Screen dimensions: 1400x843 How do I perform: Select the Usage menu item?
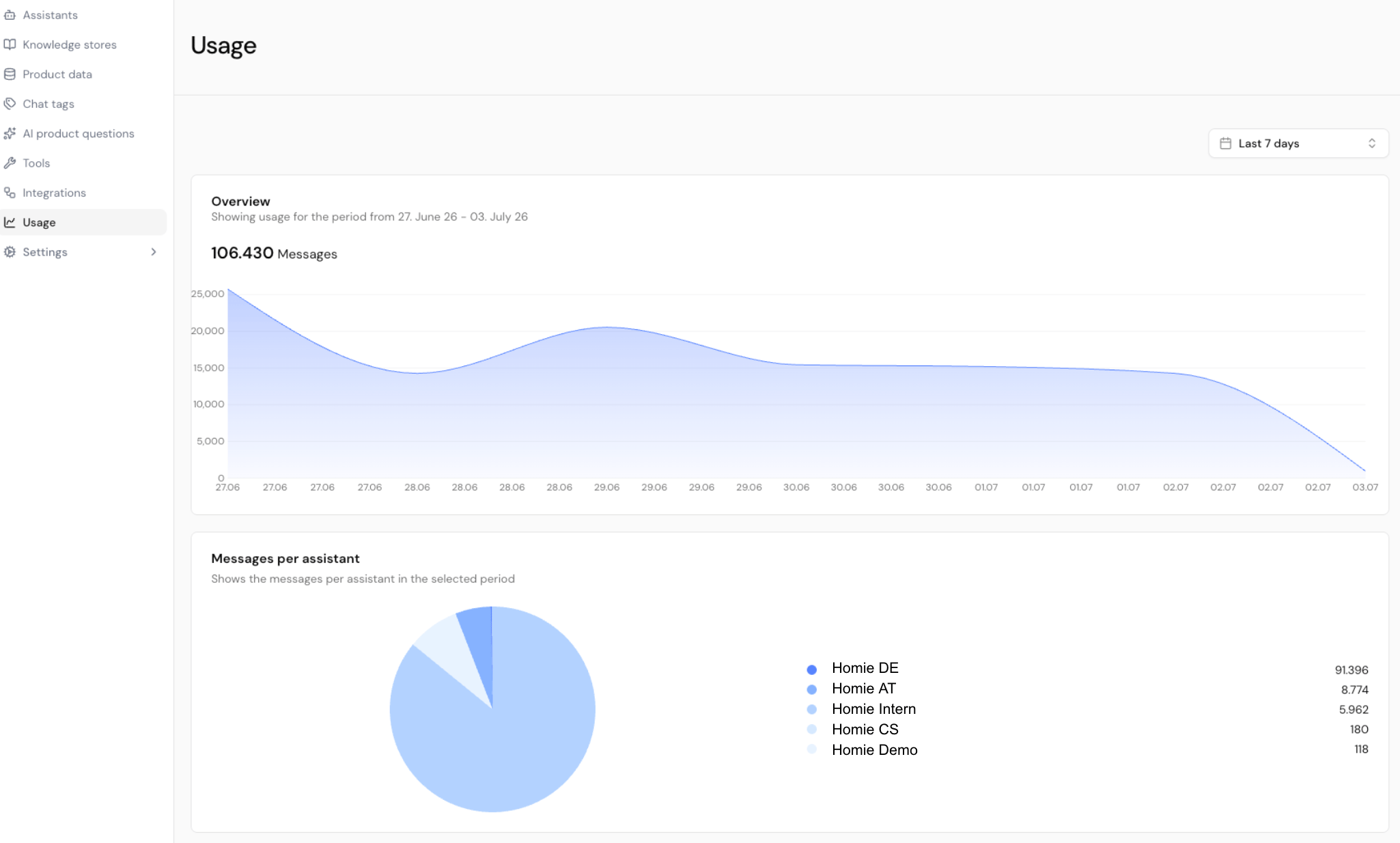[x=83, y=222]
